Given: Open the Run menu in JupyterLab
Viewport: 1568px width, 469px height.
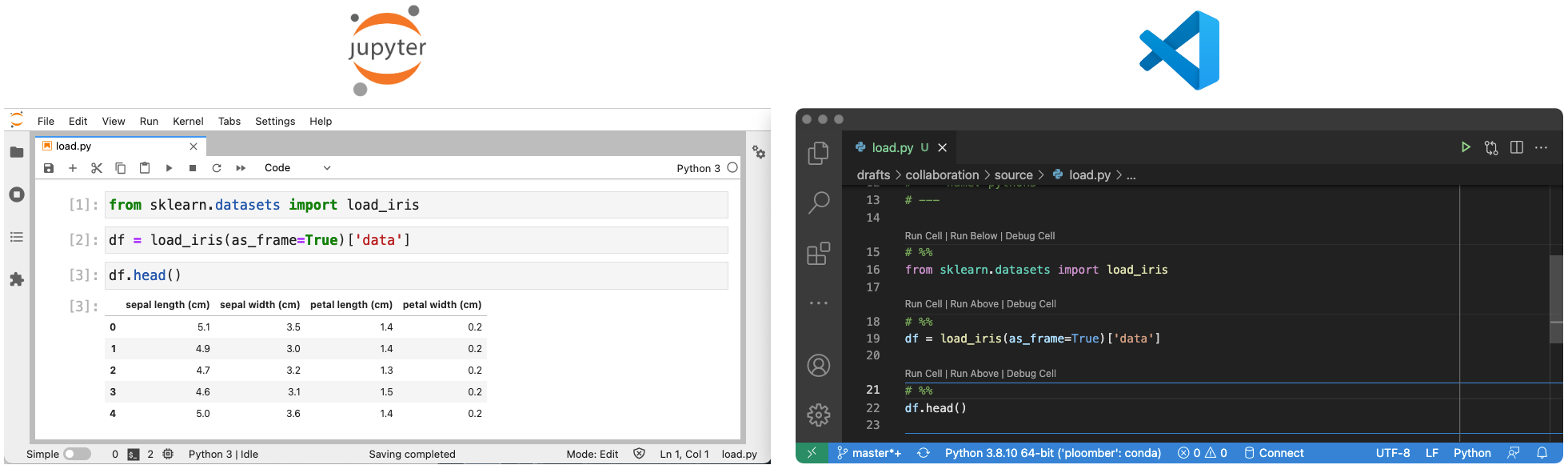Looking at the screenshot, I should 149,121.
